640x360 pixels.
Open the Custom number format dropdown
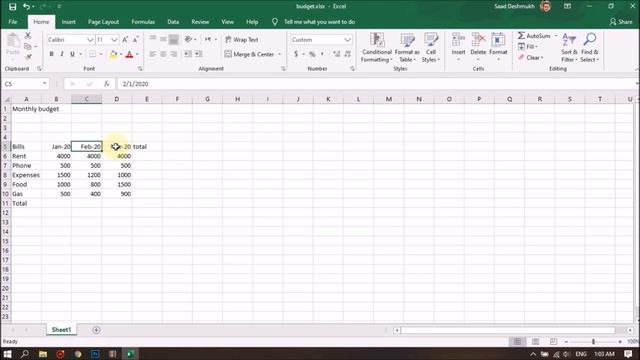(x=347, y=40)
